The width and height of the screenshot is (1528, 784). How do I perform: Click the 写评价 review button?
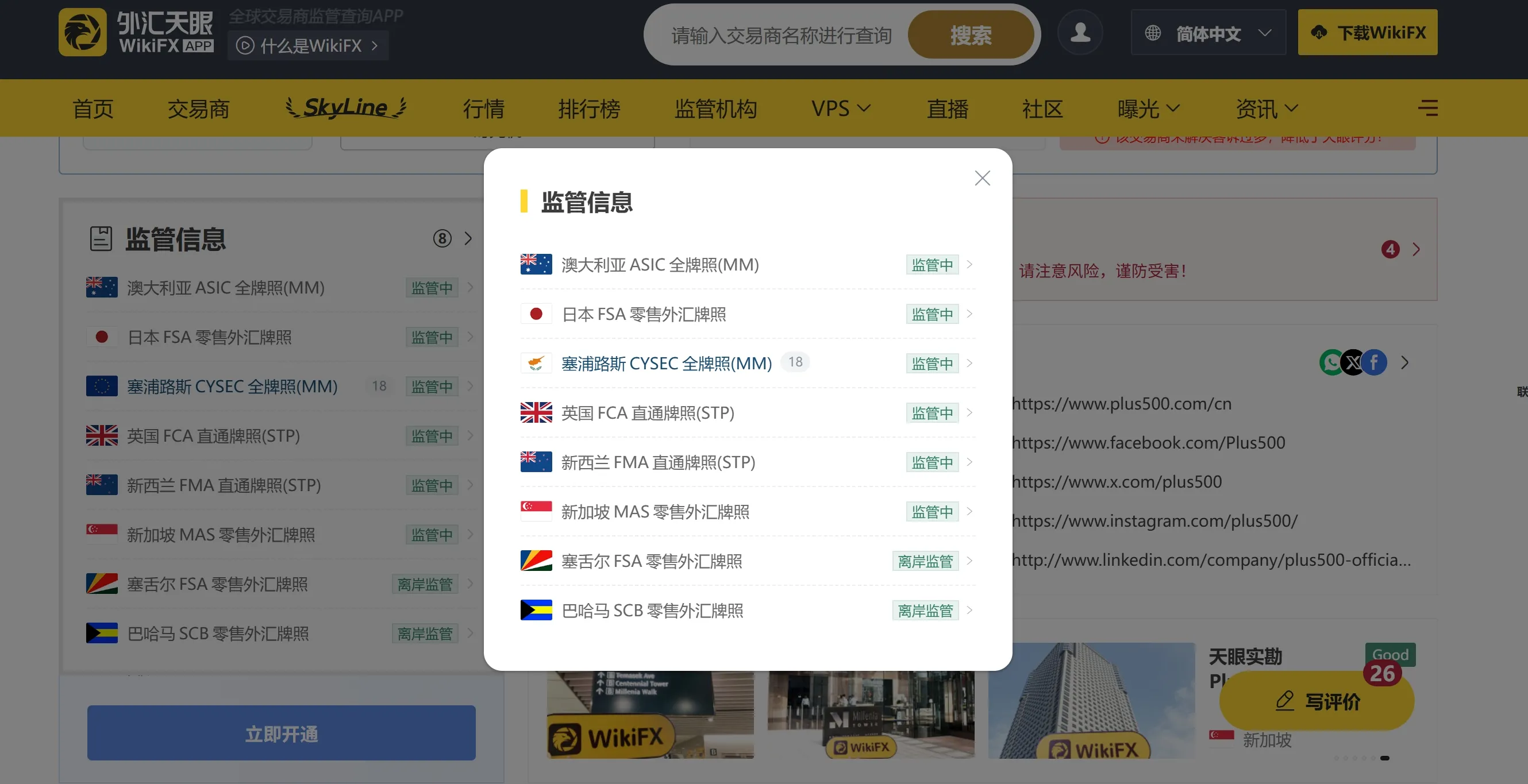(x=1317, y=701)
